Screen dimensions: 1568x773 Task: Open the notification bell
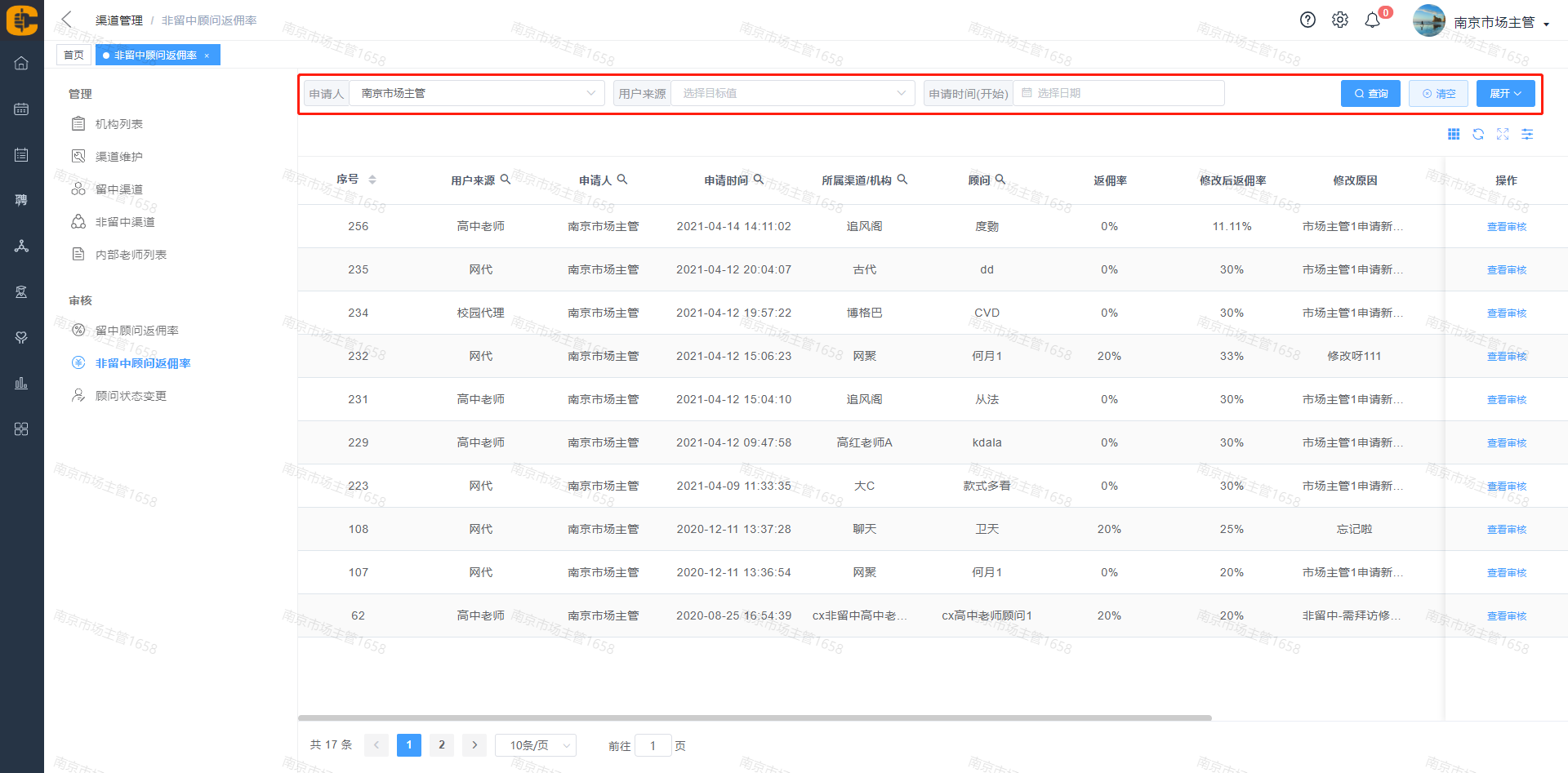(1373, 20)
